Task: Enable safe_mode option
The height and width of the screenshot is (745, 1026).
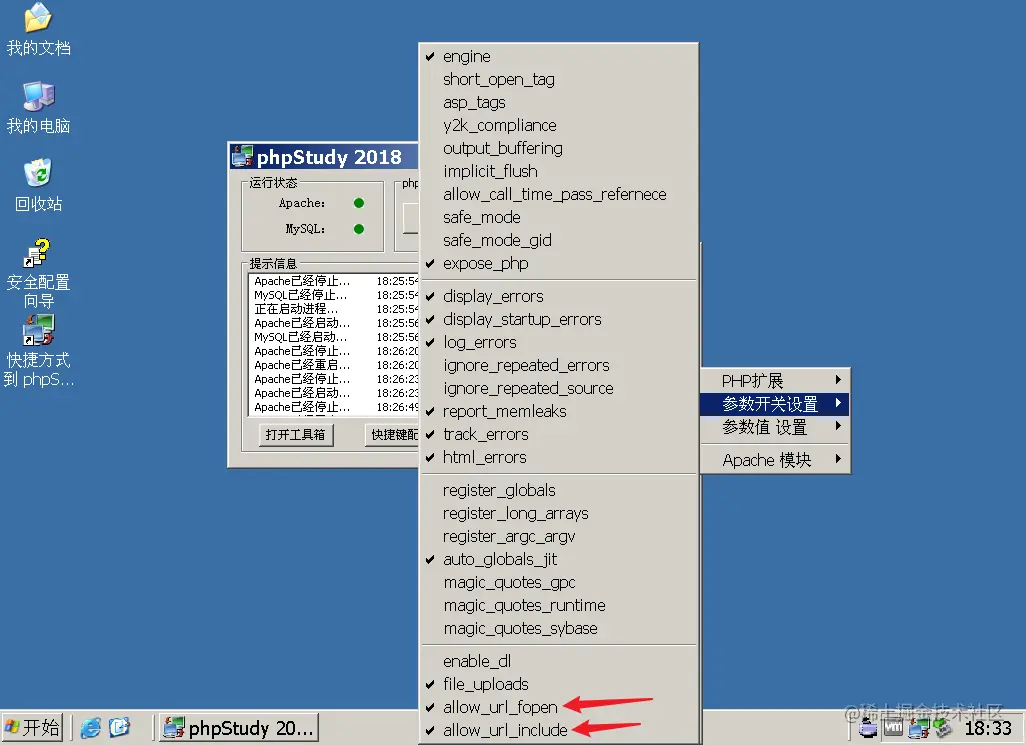Action: click(559, 217)
